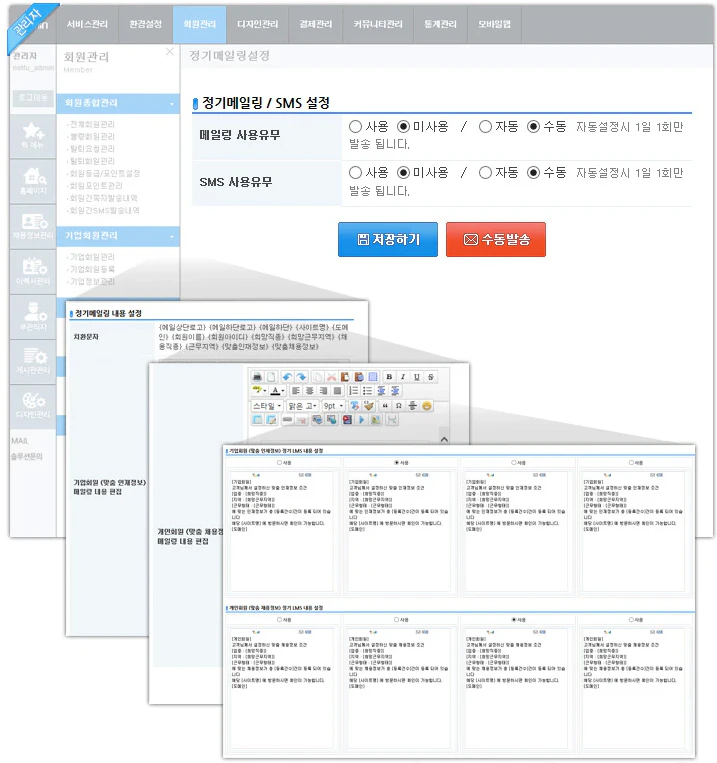717x763 pixels.
Task: Undo the last action in the editor toolbar
Action: coord(287,377)
